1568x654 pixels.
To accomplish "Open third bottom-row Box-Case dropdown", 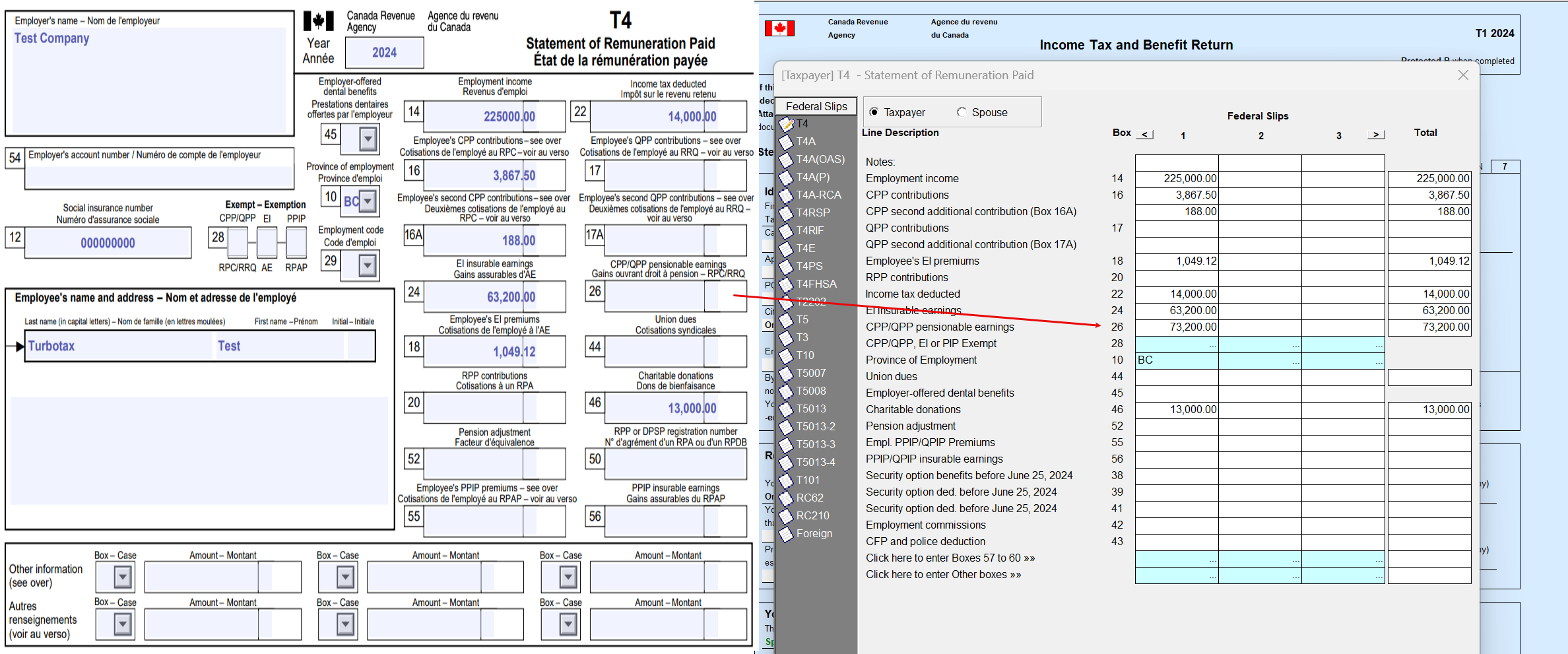I will (x=568, y=624).
